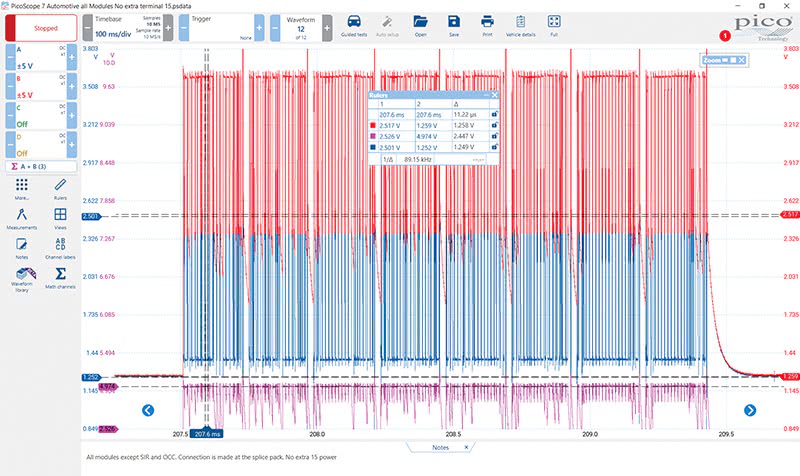800x476 pixels.
Task: Click the Trigger minus button
Action: pos(184,28)
